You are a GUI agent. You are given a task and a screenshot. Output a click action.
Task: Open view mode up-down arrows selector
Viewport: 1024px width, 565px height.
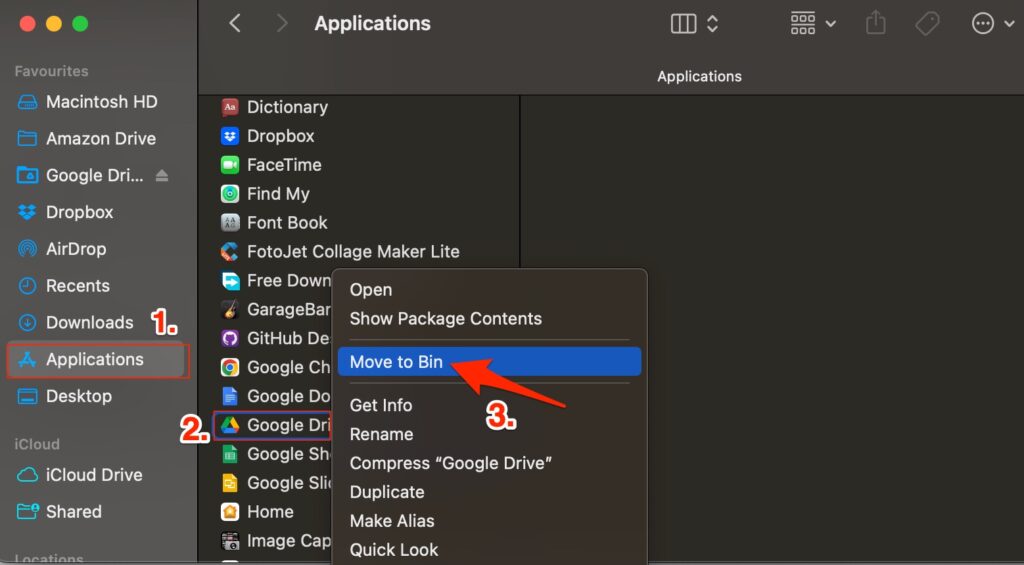(712, 24)
